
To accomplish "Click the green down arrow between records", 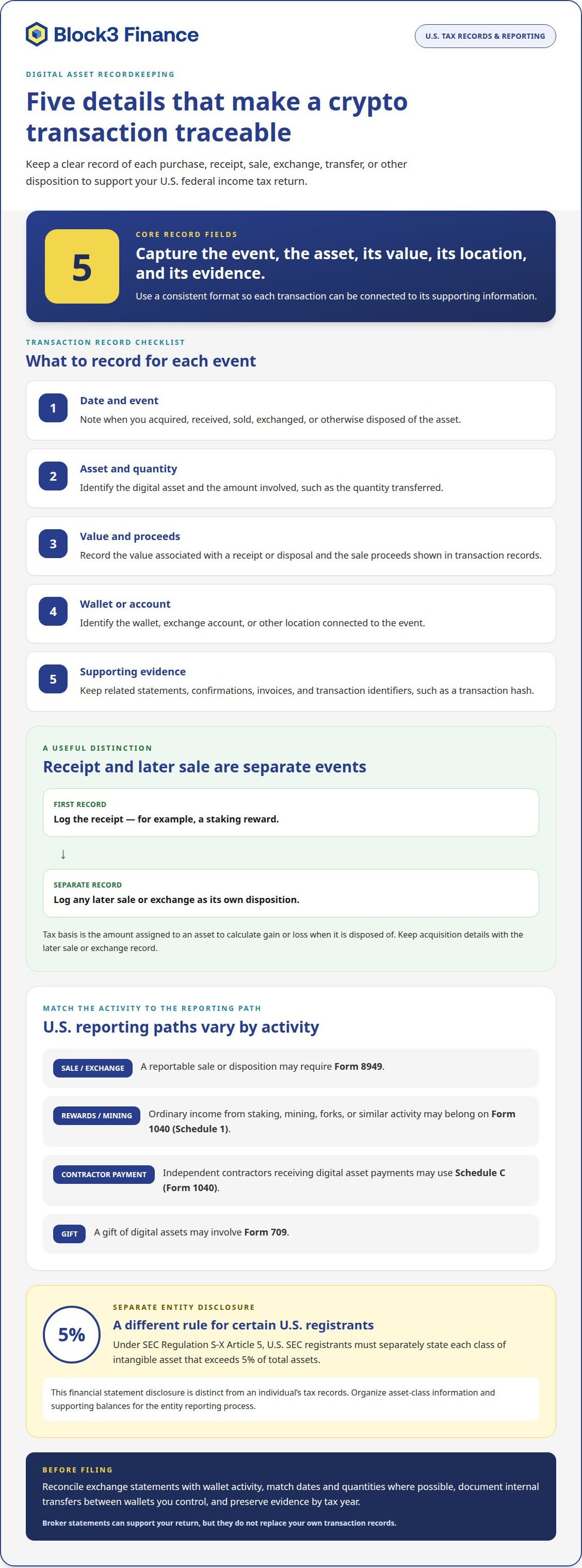I will point(63,853).
